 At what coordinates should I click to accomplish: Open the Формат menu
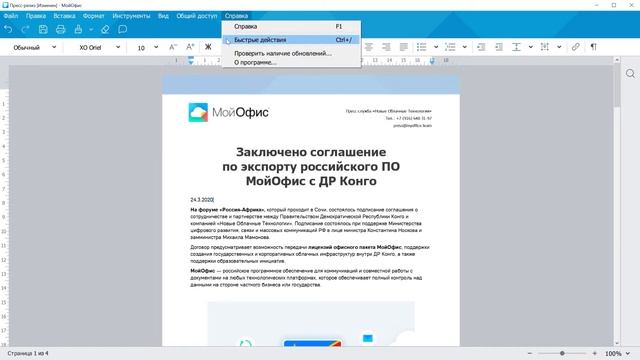[x=93, y=16]
